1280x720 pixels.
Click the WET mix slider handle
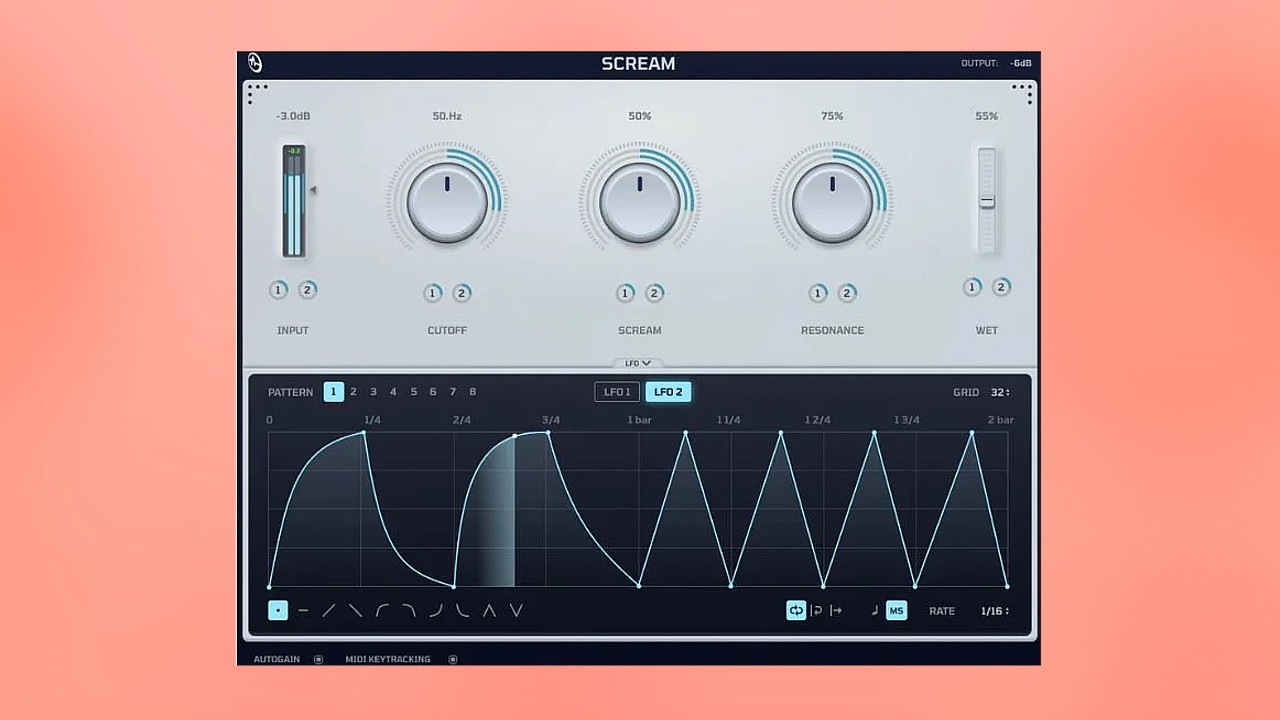987,201
